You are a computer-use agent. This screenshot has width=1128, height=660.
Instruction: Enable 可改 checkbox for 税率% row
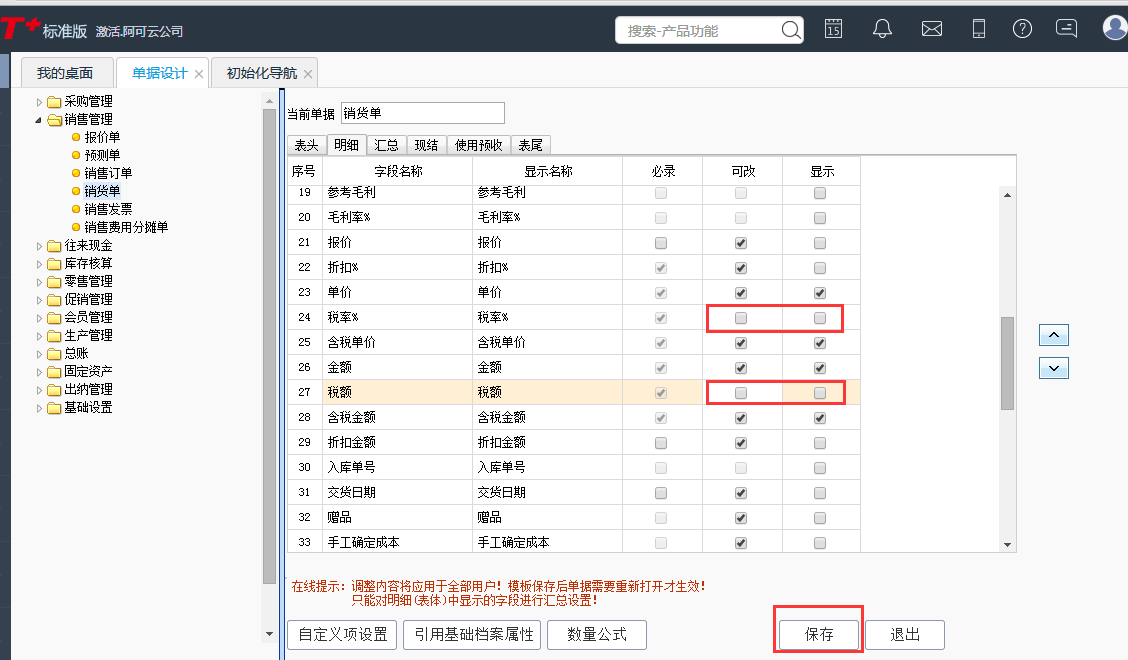click(741, 317)
